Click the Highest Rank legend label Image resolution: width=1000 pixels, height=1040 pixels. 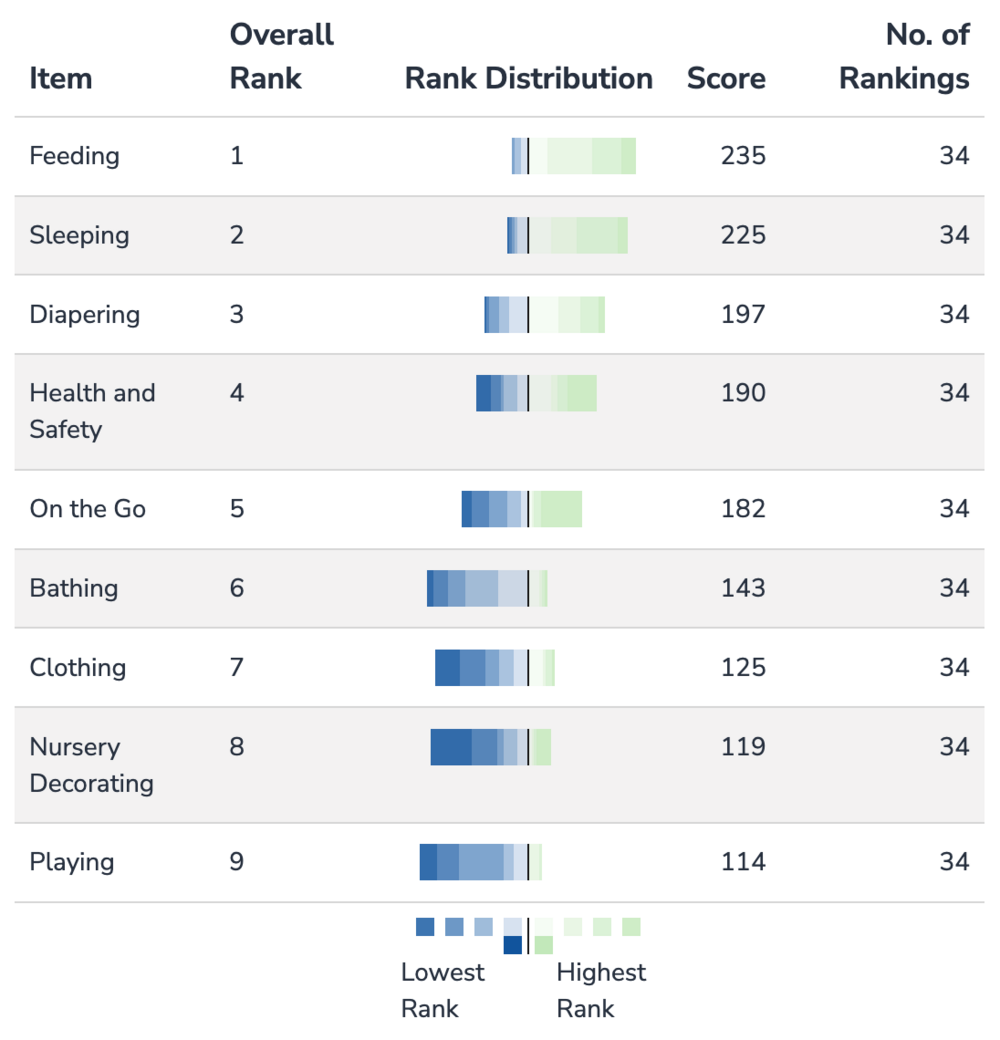(x=601, y=990)
